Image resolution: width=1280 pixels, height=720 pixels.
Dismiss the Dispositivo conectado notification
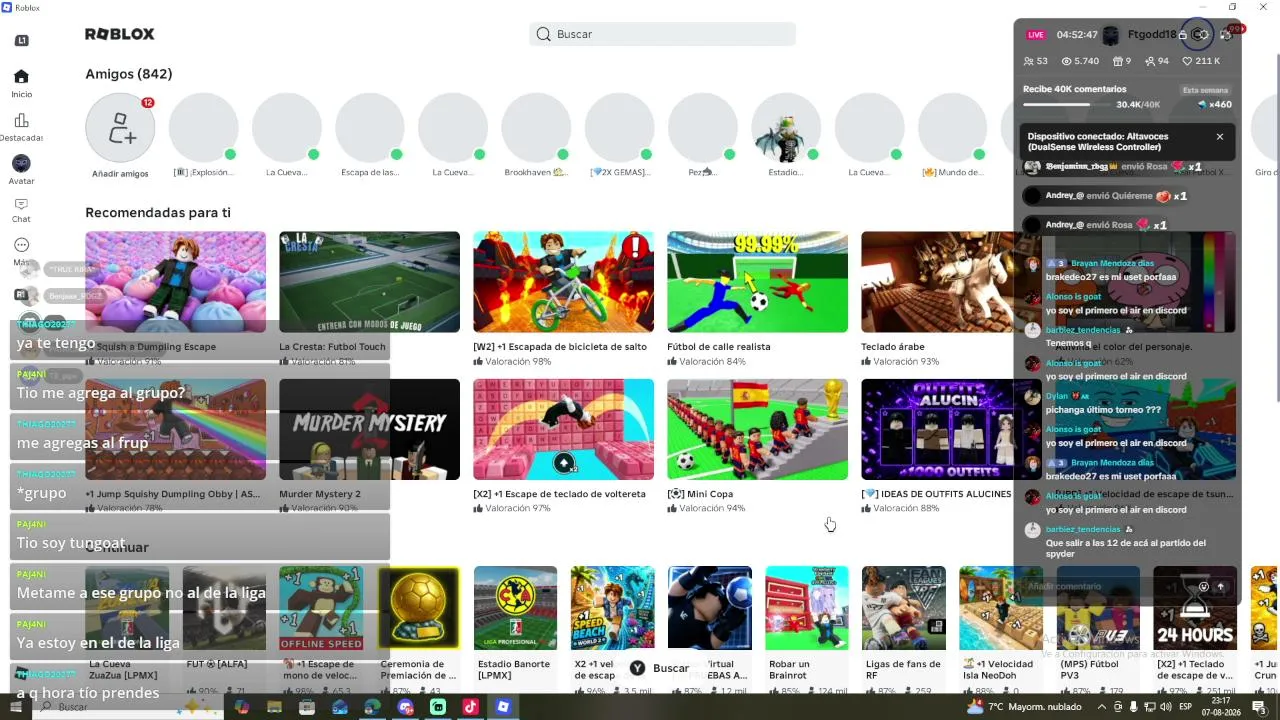1220,137
